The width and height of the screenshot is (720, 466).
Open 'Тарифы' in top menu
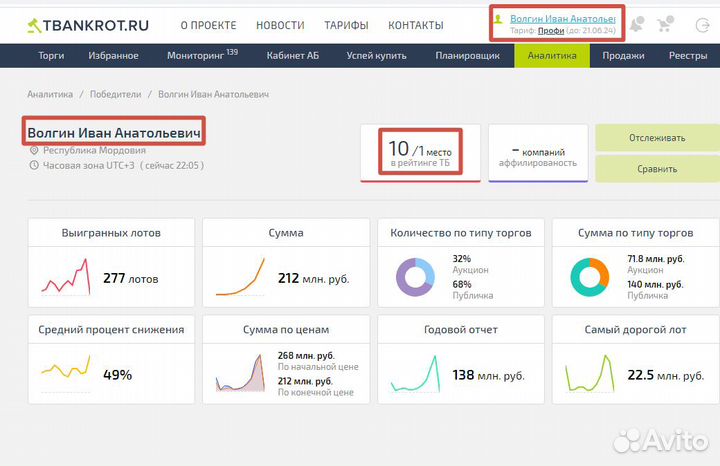point(347,25)
